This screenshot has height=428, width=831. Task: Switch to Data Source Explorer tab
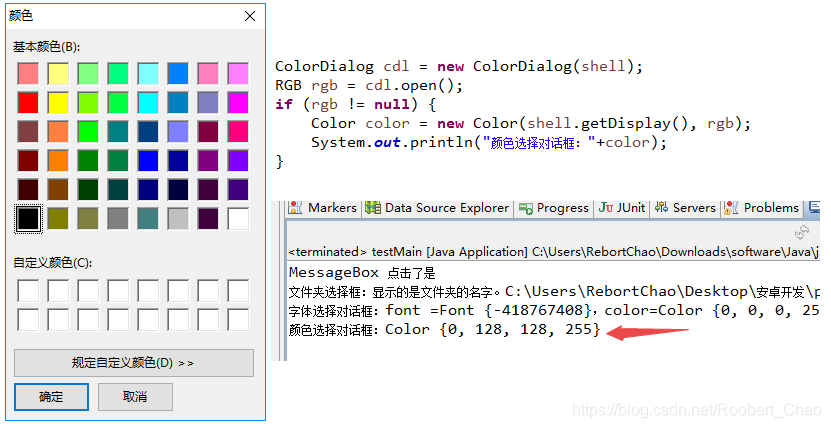point(438,208)
